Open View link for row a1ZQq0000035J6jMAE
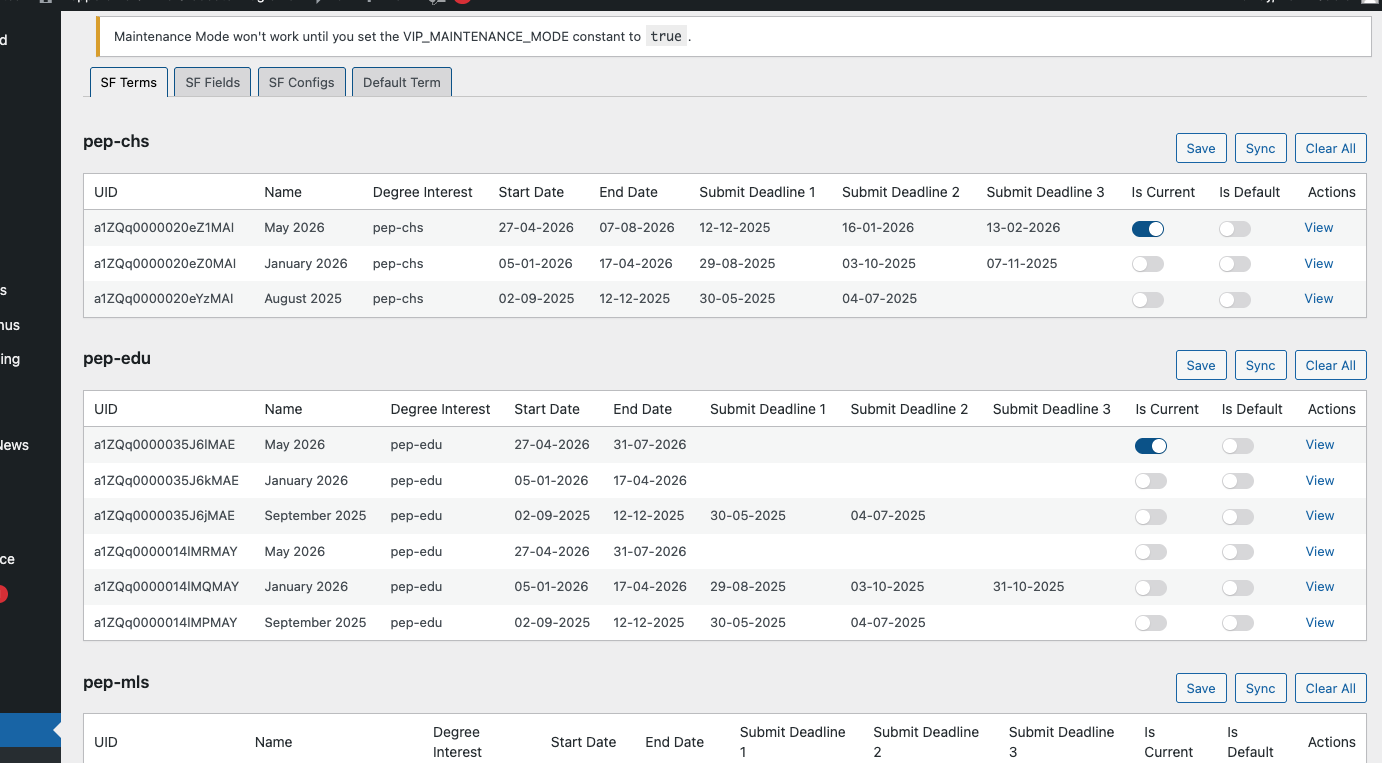This screenshot has height=763, width=1382. pos(1319,515)
